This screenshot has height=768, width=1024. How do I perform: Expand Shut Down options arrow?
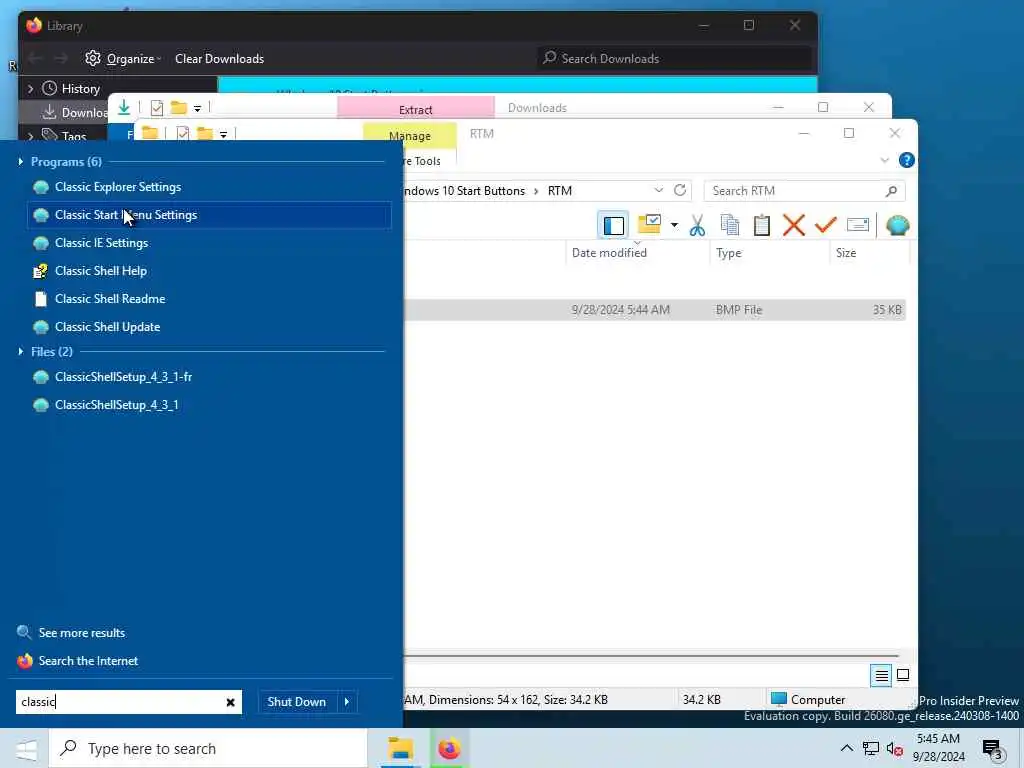[347, 702]
